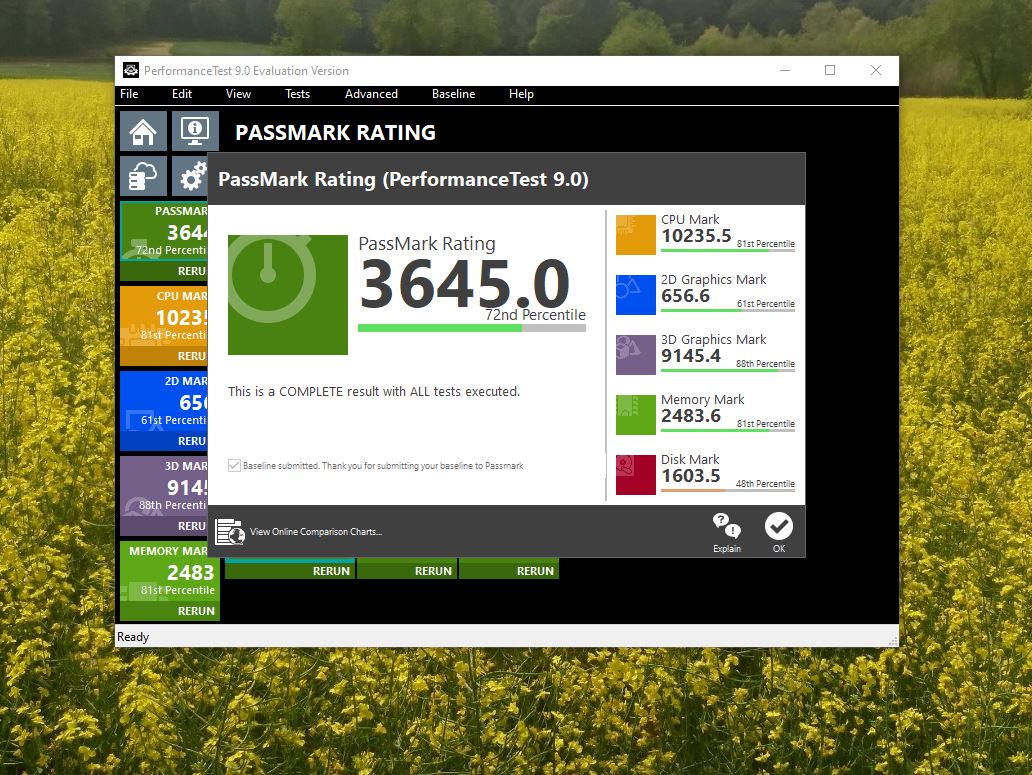The width and height of the screenshot is (1032, 775).
Task: Click the CPU Mark 81st percentile bar
Action: (728, 251)
